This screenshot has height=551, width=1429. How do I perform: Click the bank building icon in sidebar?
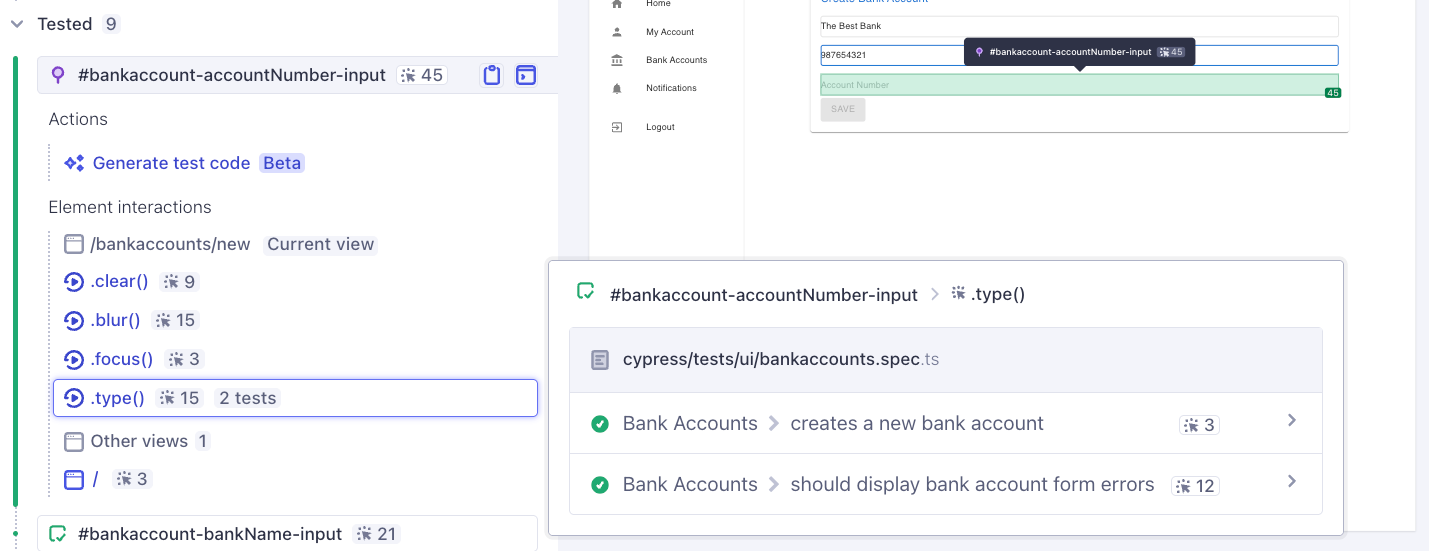point(617,60)
